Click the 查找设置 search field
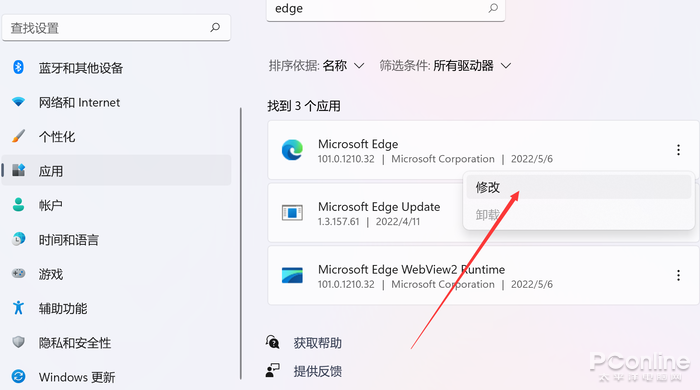The height and width of the screenshot is (390, 700). pos(116,28)
